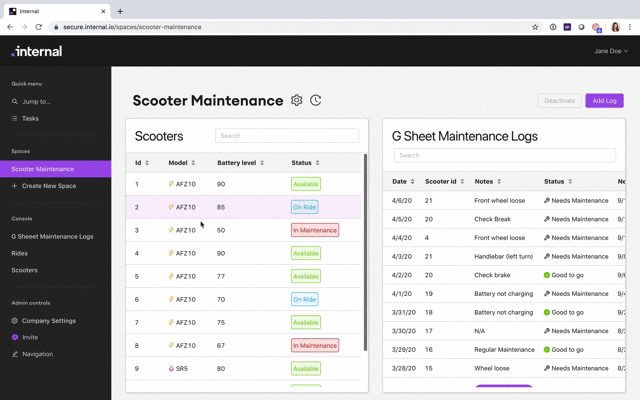Click the Company Settings gear icon
The width and height of the screenshot is (640, 400).
14,321
